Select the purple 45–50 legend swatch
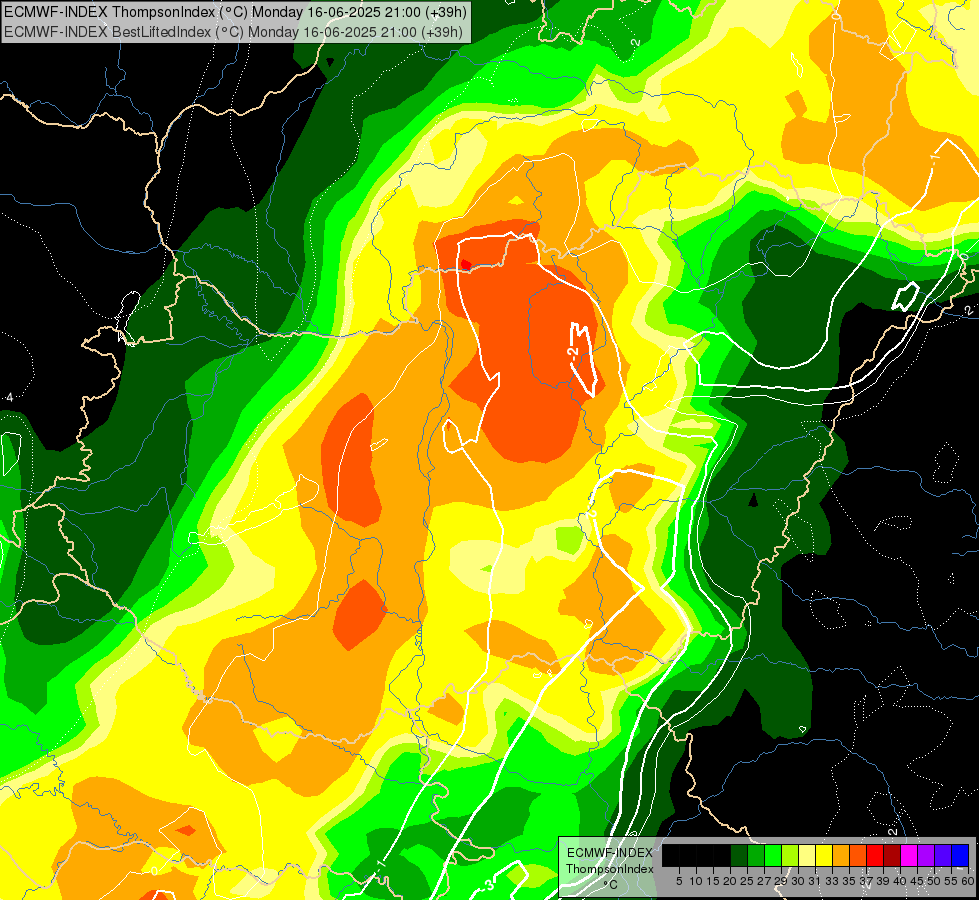 point(926,855)
